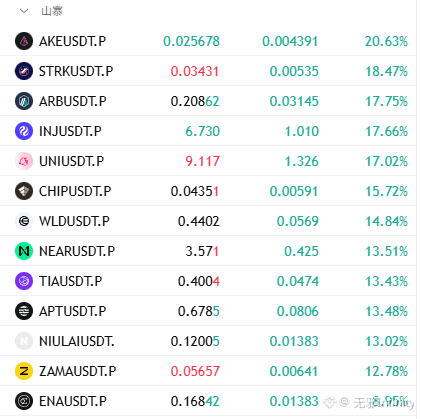Click the green NEARUSDT.P icon
Image resolution: width=422 pixels, height=419 pixels.
(24, 251)
